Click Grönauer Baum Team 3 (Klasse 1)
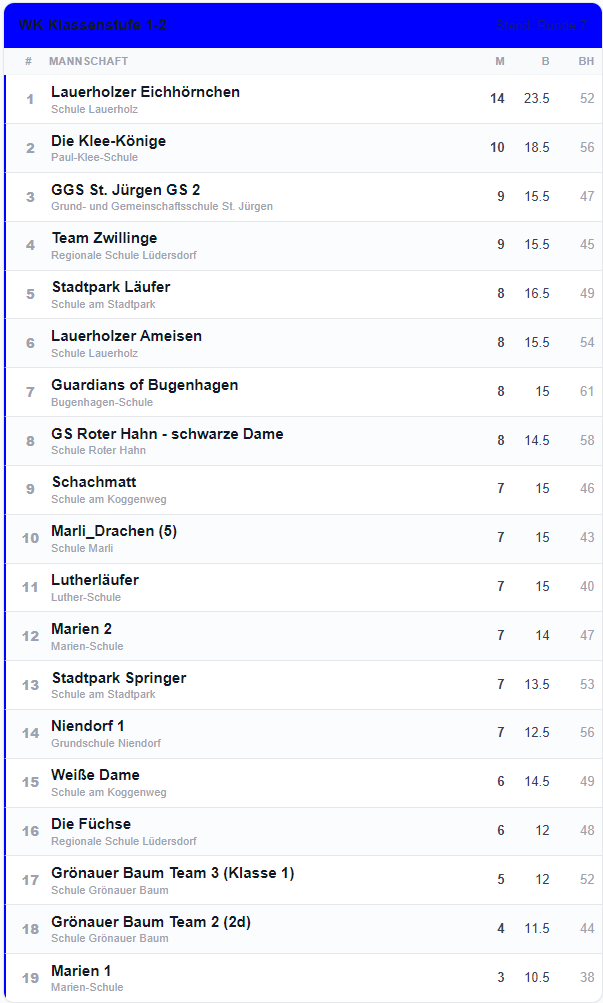The image size is (603, 1003). (x=172, y=873)
